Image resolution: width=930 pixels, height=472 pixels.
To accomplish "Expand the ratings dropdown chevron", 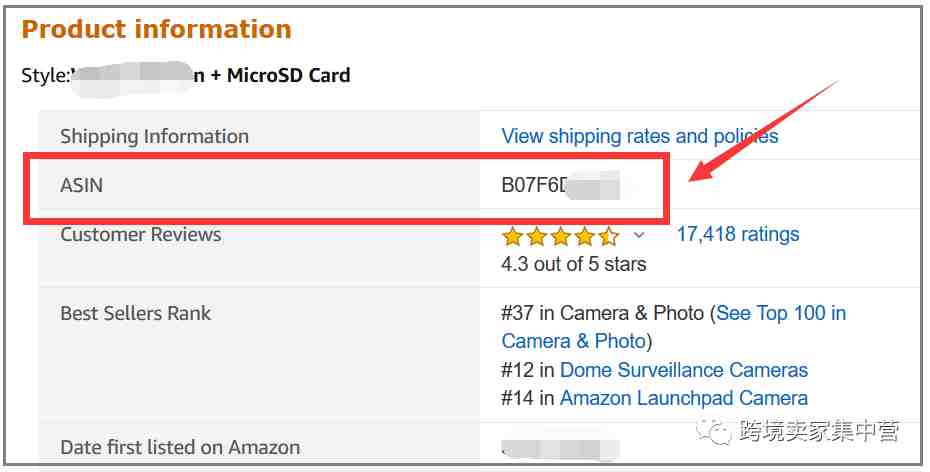I will click(639, 235).
